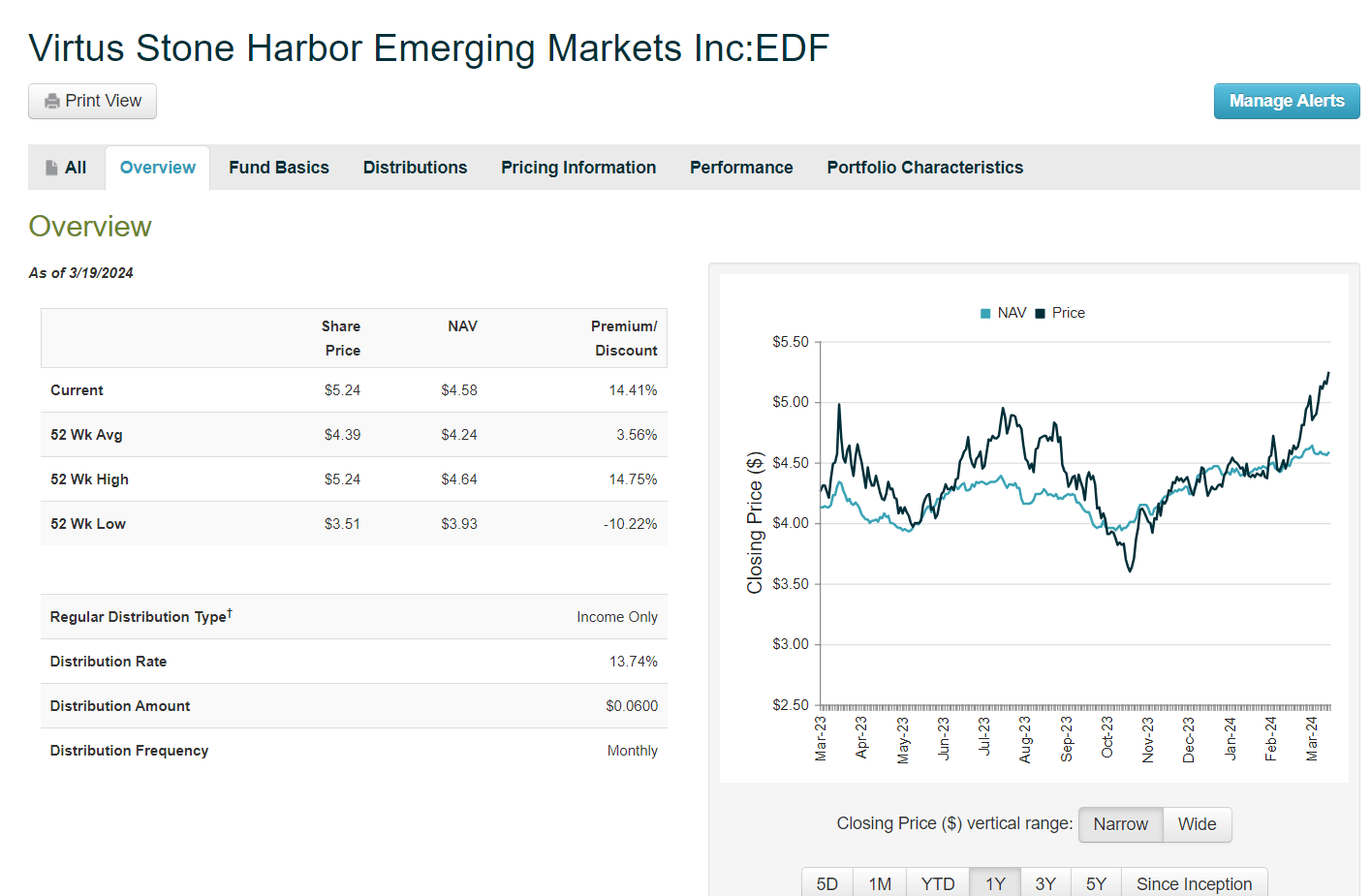Toggle the NAV legend color square
The width and height of the screenshot is (1371, 896).
pyautogui.click(x=985, y=313)
